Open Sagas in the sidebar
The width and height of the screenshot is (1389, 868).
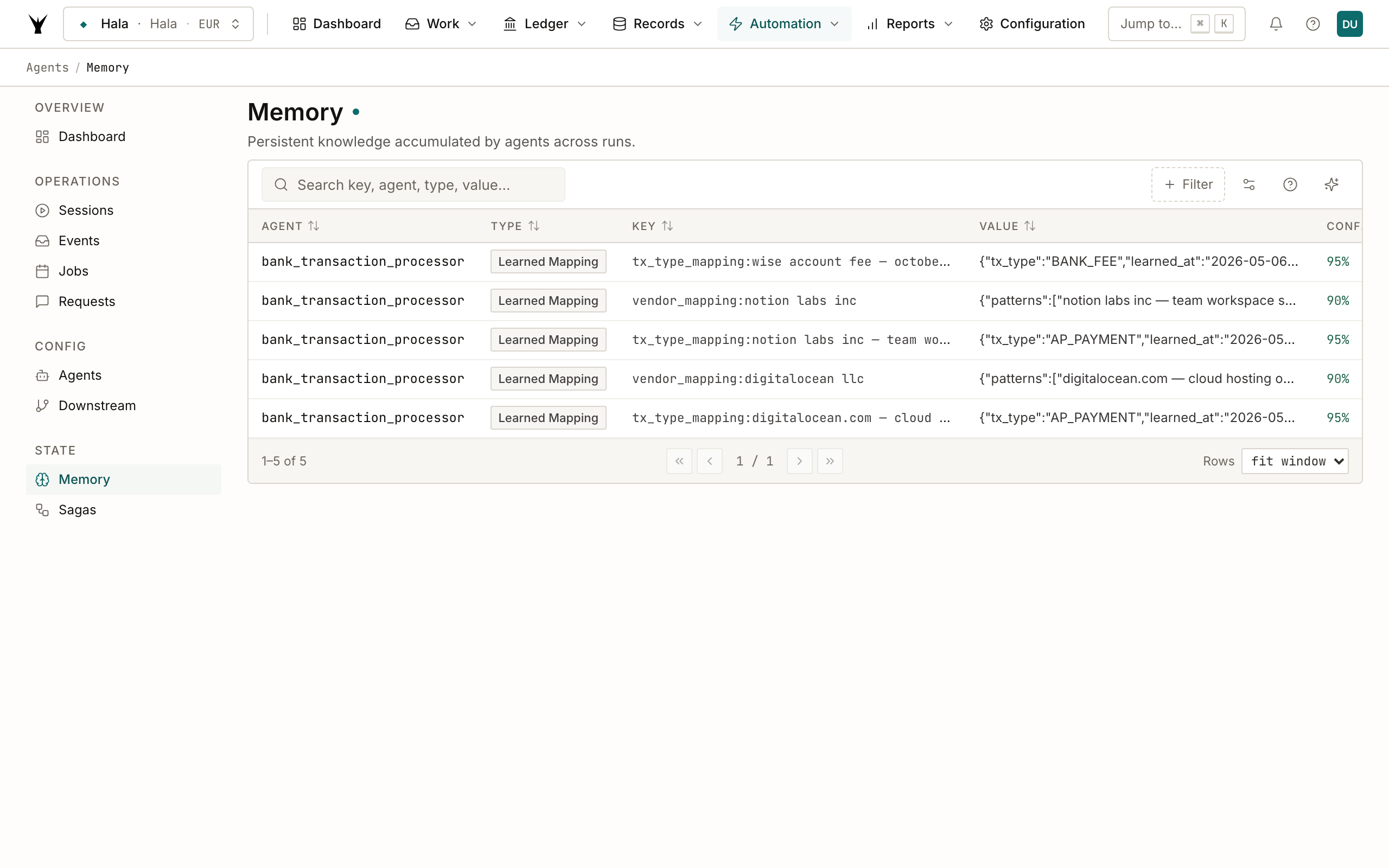(x=123, y=510)
